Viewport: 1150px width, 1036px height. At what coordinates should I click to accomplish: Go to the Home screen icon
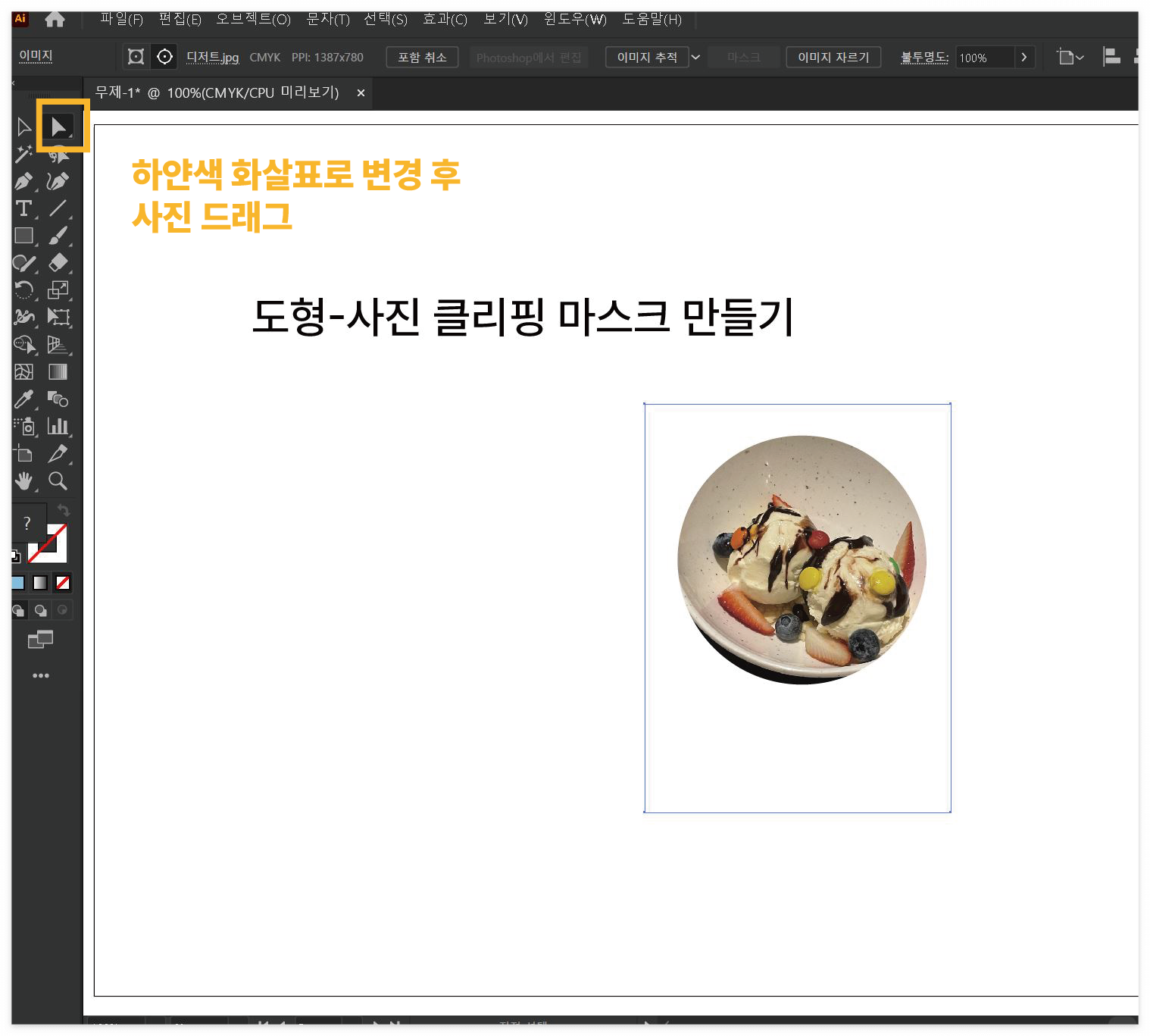click(x=55, y=20)
